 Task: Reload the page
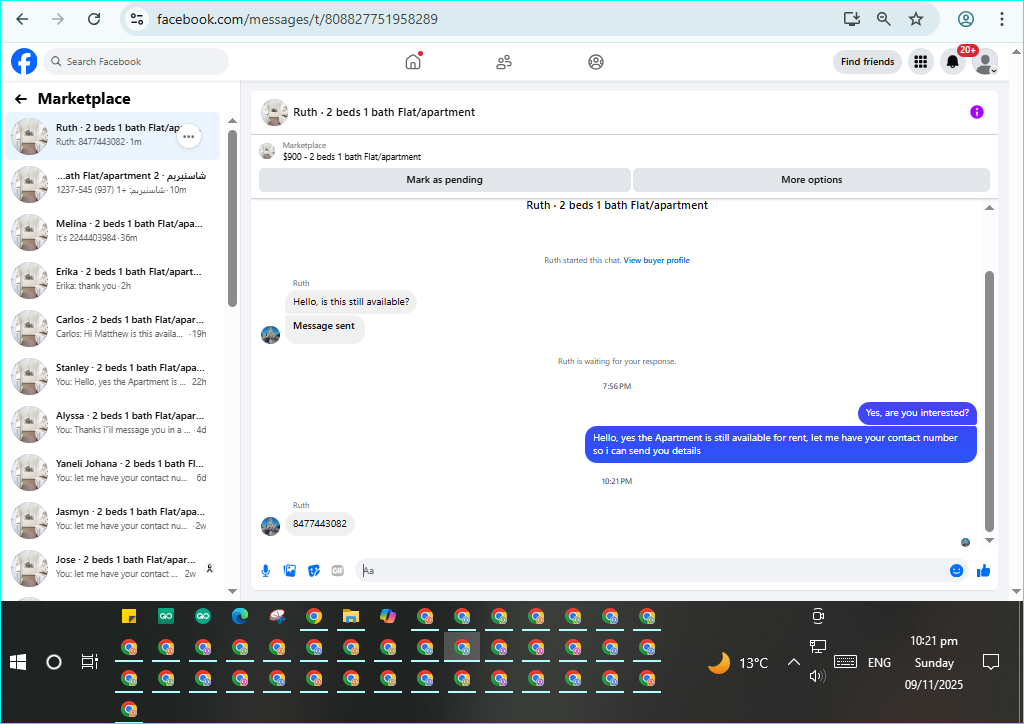point(94,19)
